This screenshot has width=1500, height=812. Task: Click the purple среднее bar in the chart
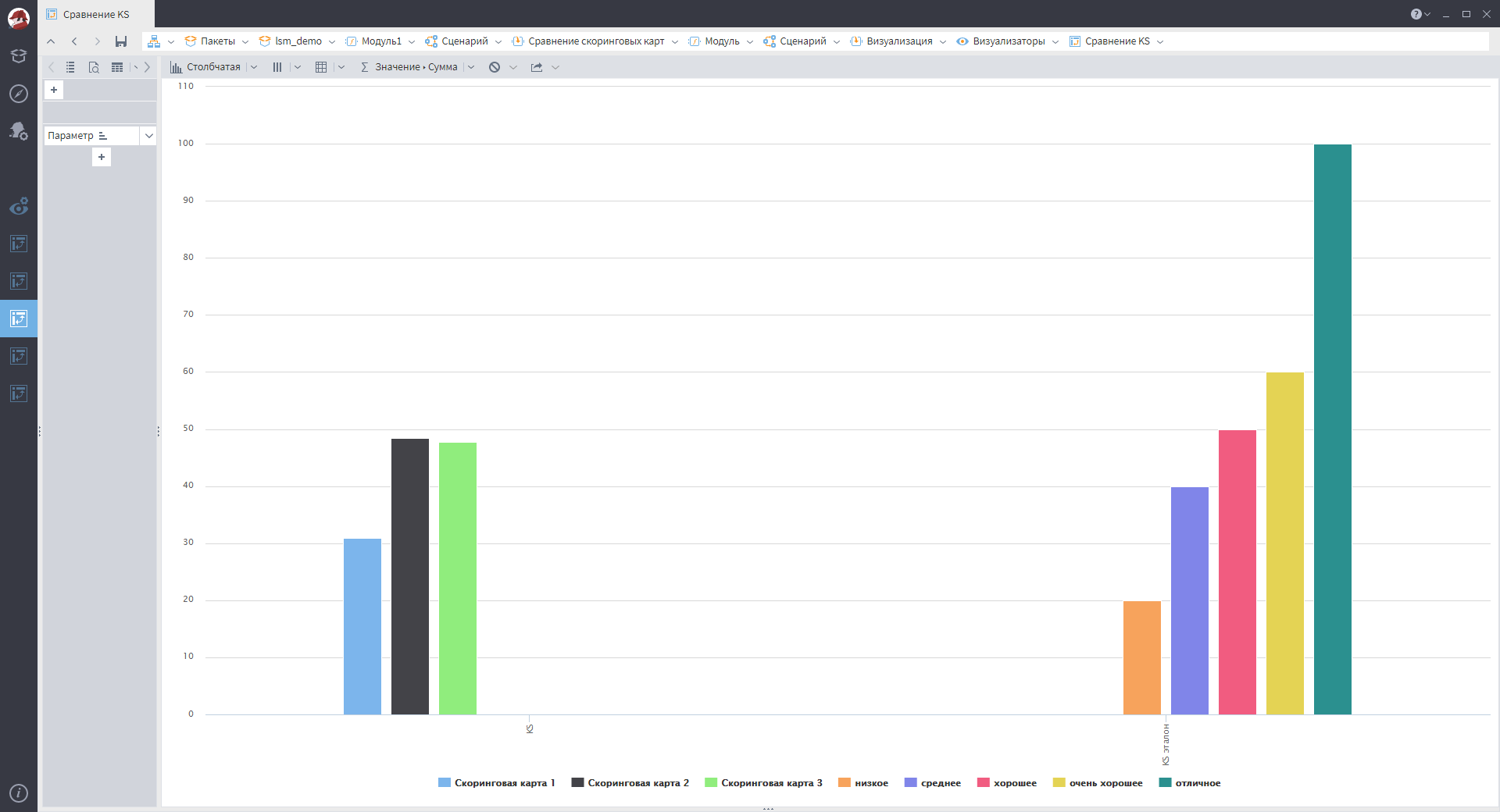click(x=1190, y=600)
